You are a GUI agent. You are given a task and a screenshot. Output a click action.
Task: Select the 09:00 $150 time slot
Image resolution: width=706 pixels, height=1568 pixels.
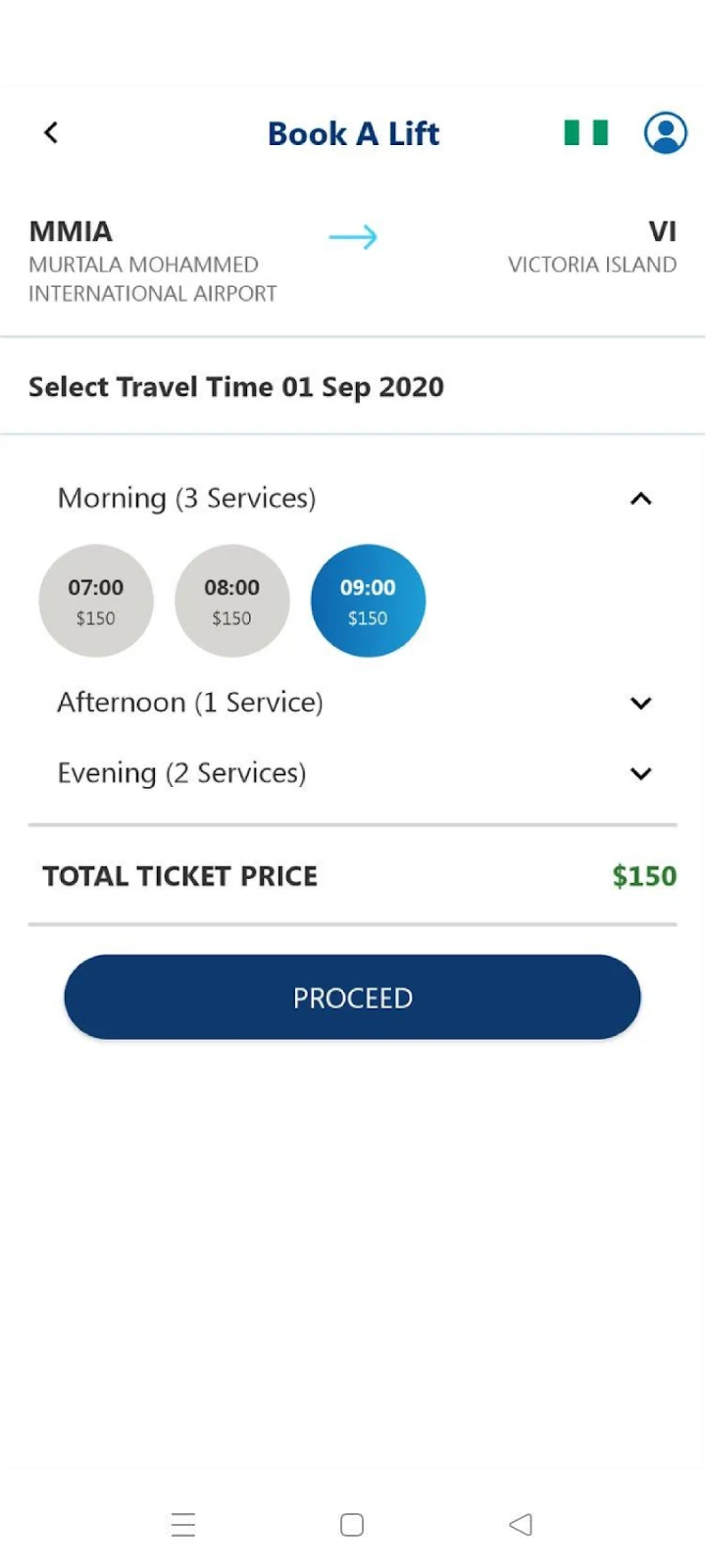(x=368, y=601)
